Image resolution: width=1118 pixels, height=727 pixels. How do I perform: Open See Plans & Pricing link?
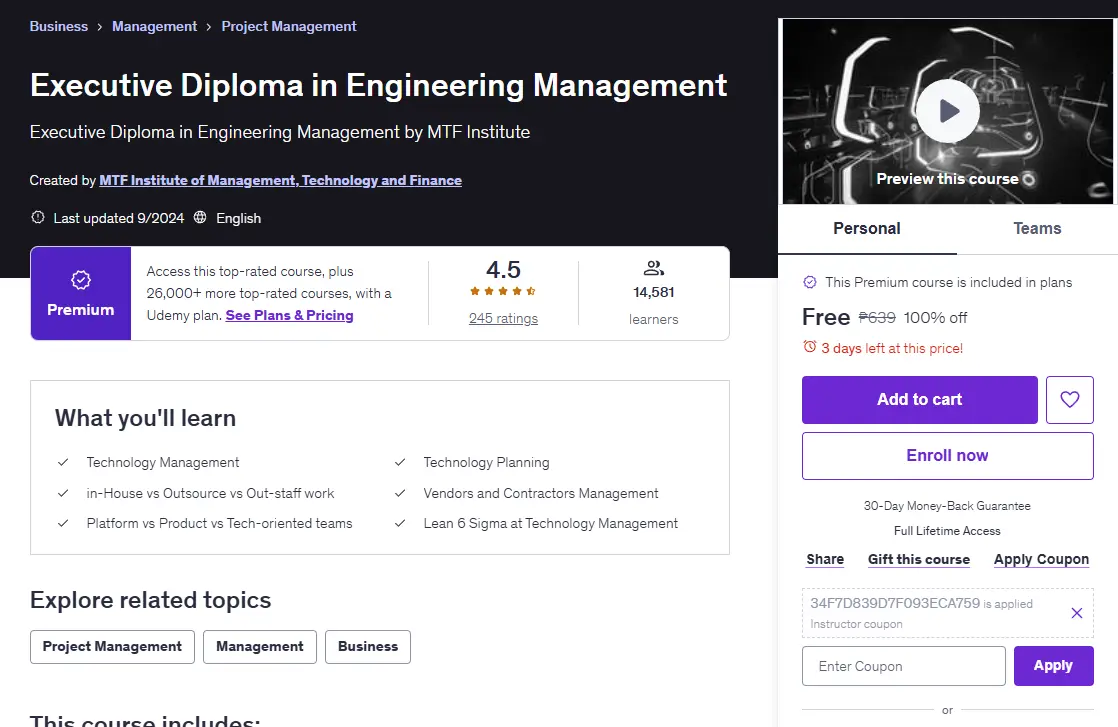(x=289, y=315)
